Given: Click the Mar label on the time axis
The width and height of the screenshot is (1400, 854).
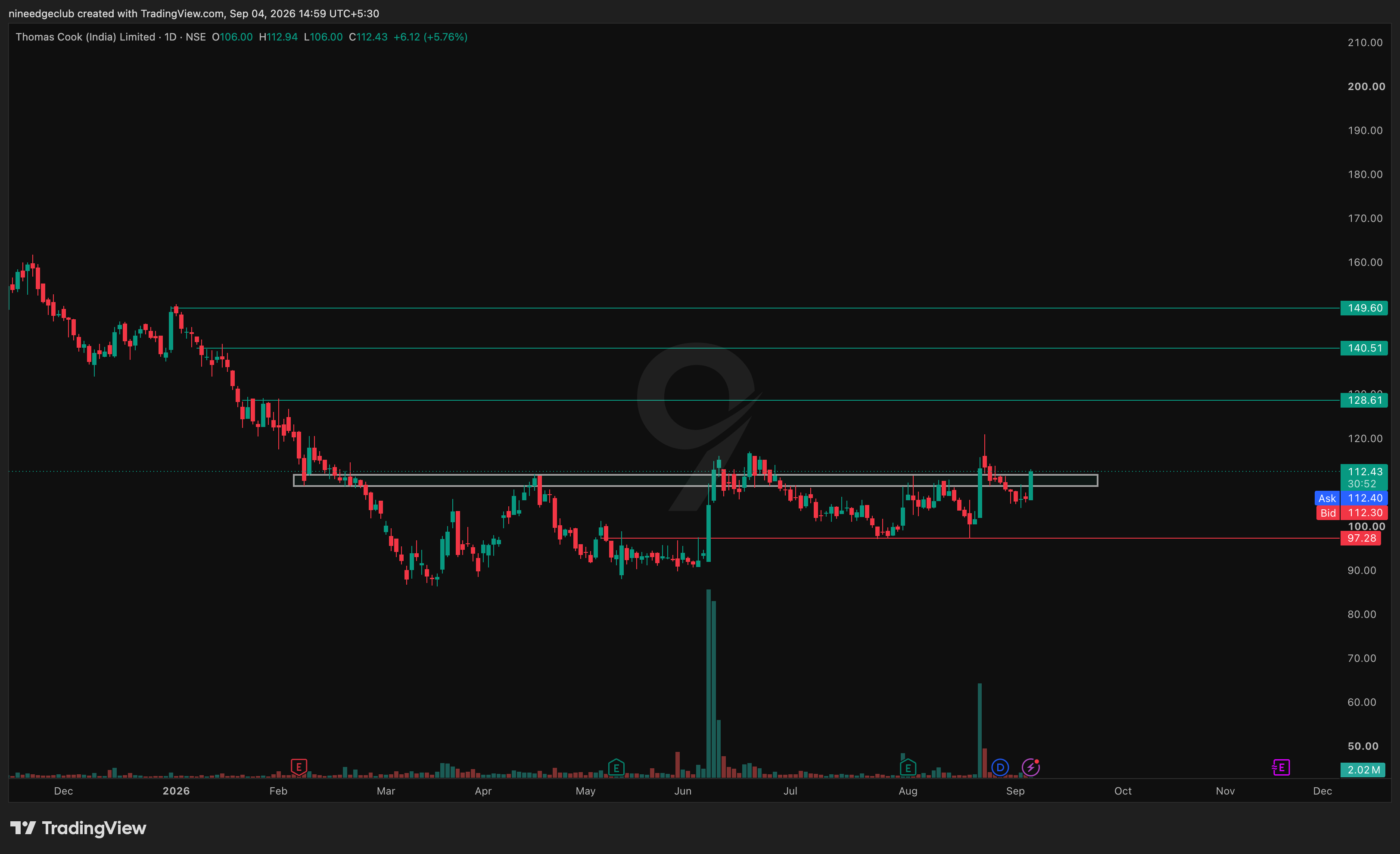Looking at the screenshot, I should pyautogui.click(x=386, y=791).
